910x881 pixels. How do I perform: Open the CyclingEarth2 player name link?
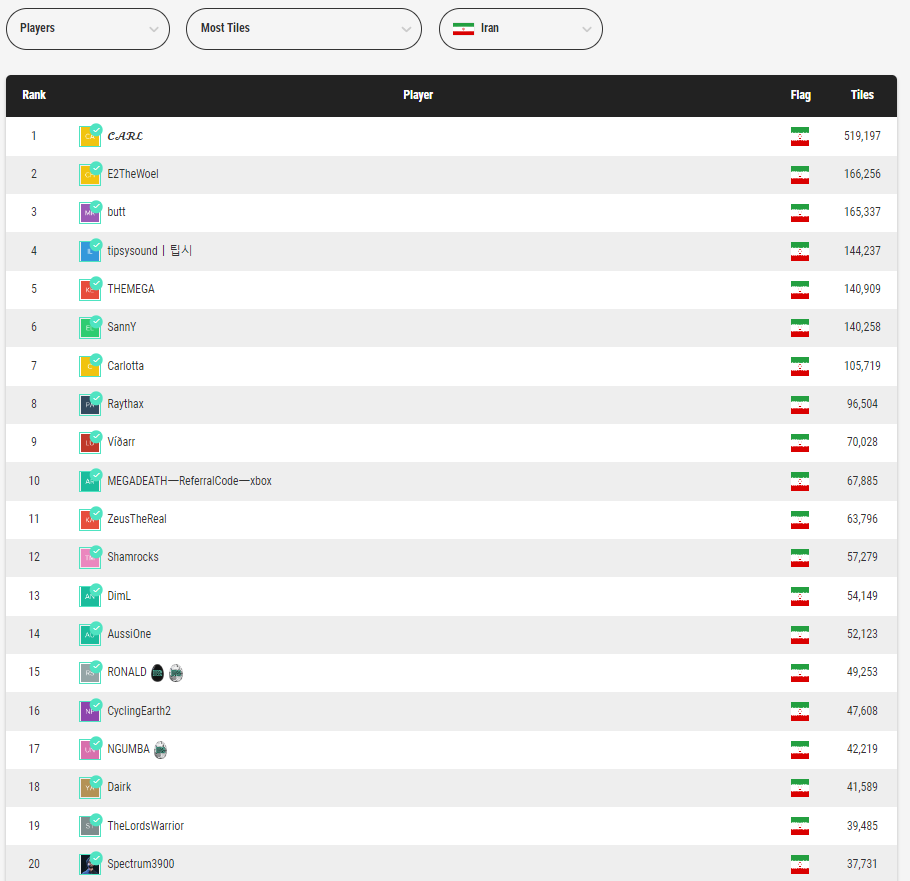pos(141,711)
